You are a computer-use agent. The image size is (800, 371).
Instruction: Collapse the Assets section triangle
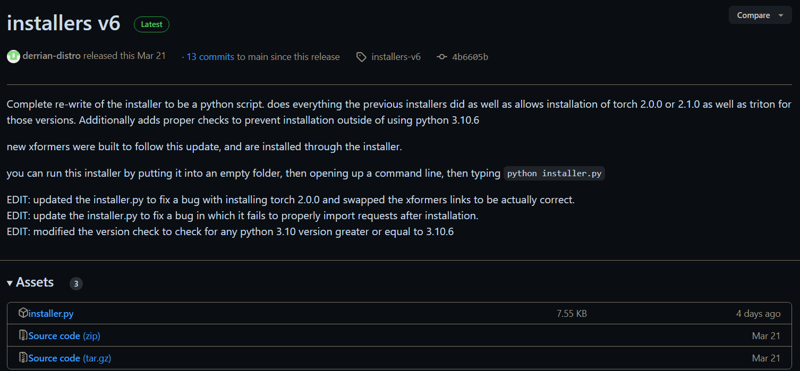[10, 283]
